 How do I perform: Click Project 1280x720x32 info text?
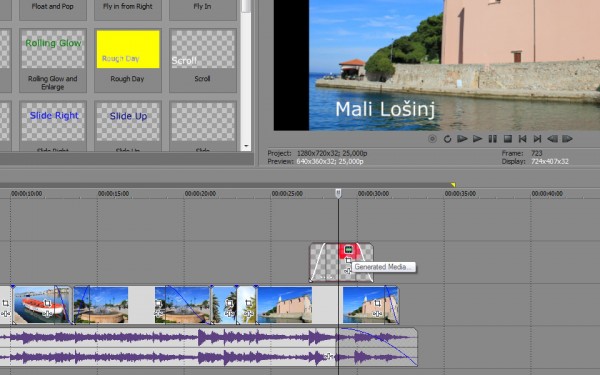coord(317,153)
